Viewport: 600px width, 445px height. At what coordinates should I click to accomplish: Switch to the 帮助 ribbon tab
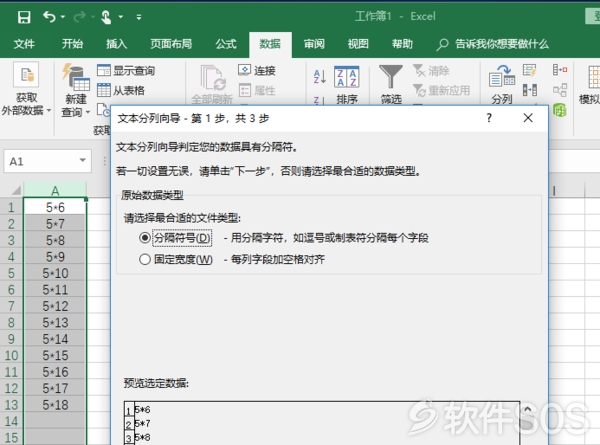pos(402,44)
